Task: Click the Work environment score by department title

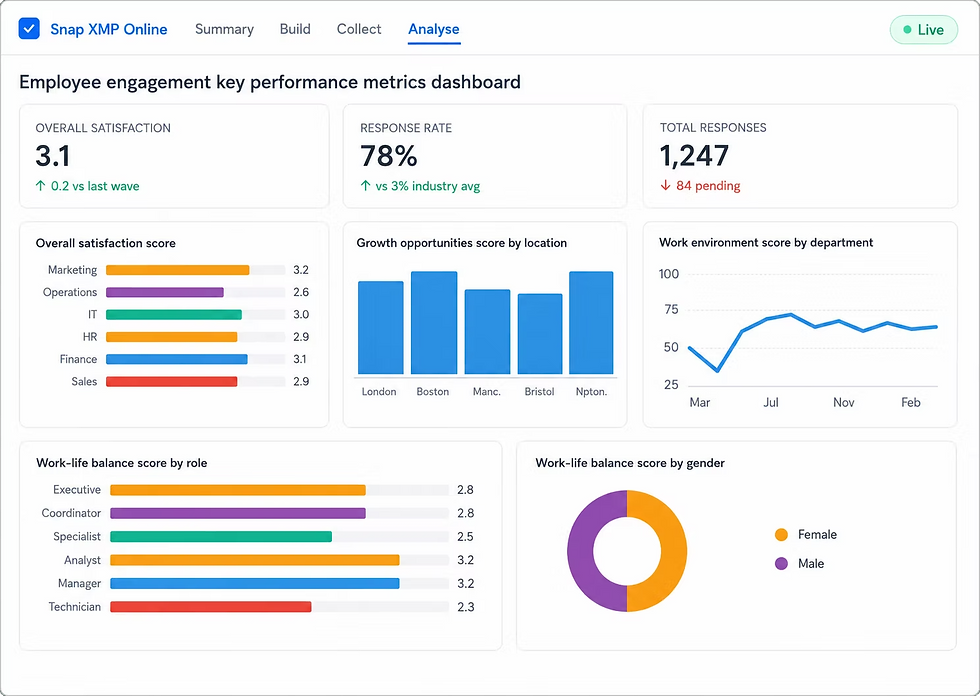Action: [766, 242]
